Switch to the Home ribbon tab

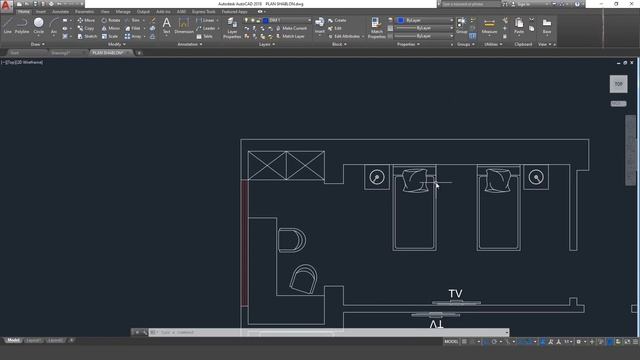[23, 11]
